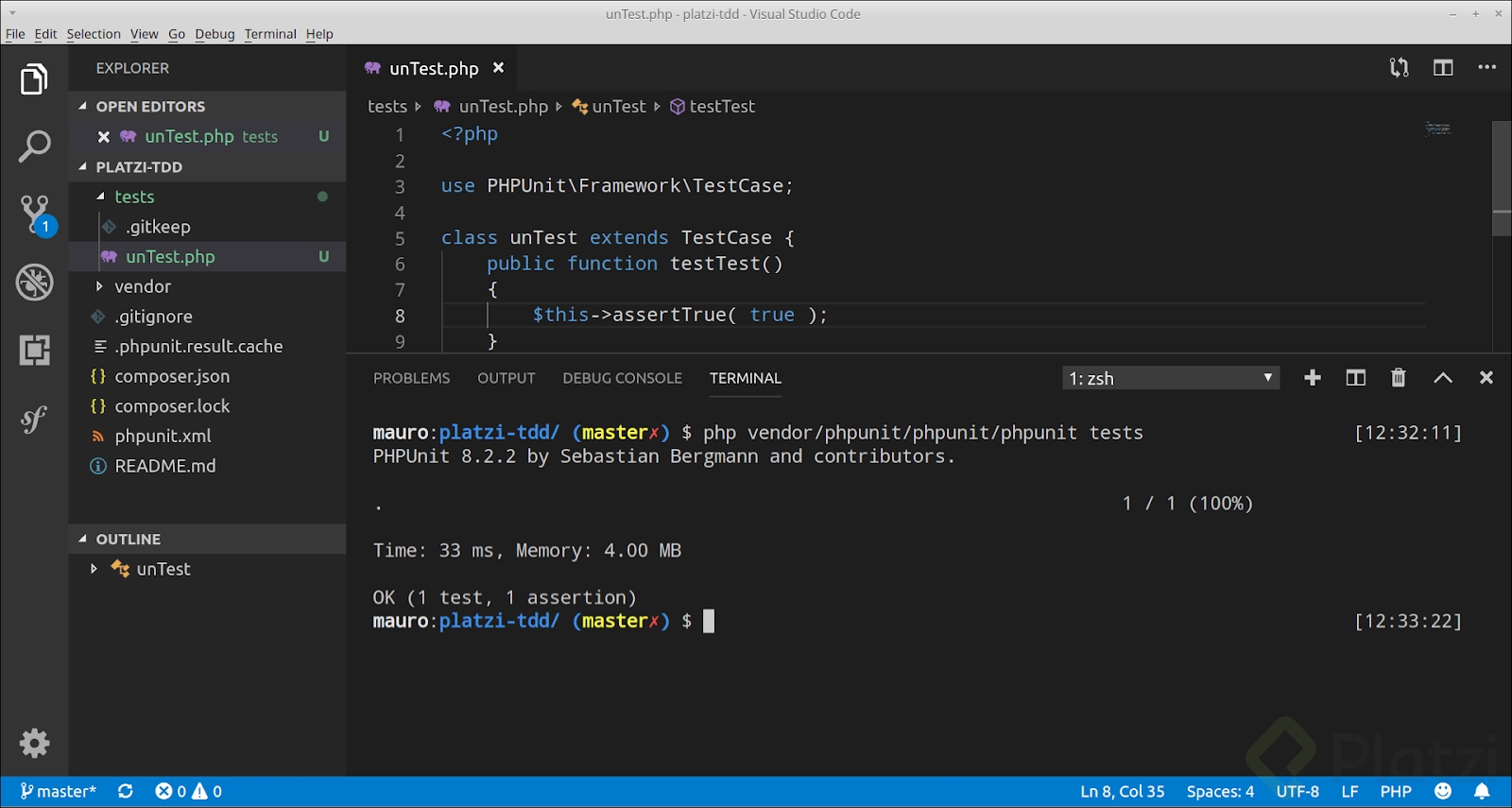
Task: Collapse the OPEN EDITORS section
Action: tap(207, 107)
